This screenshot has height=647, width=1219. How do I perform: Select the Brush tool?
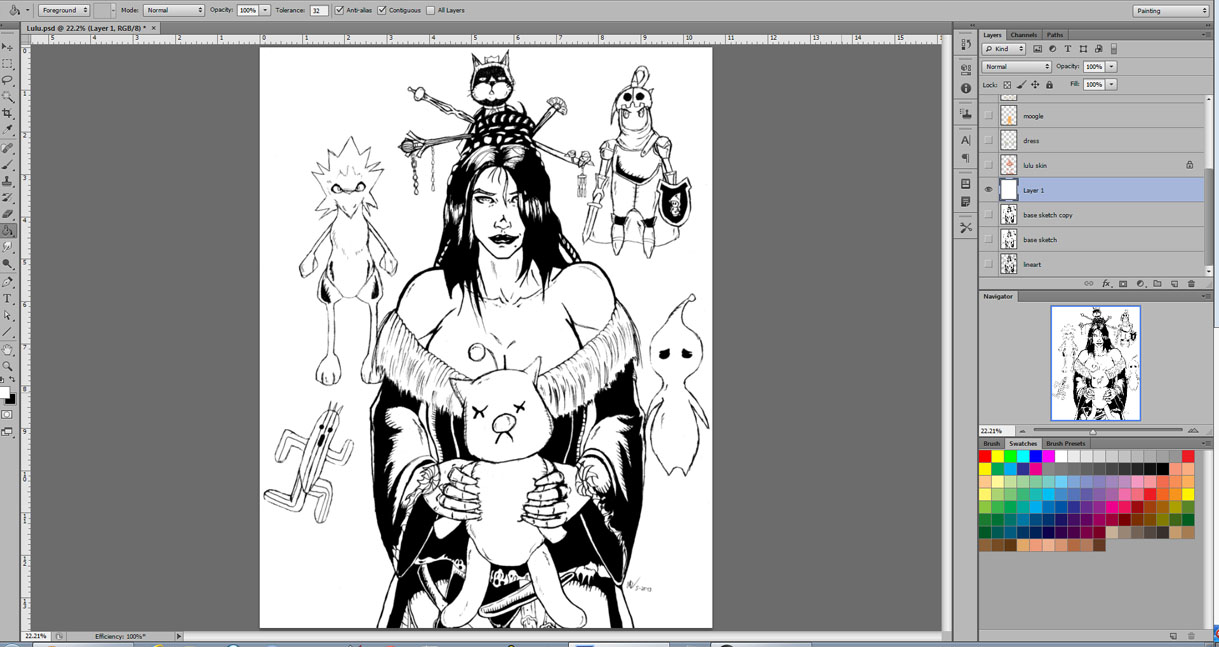pyautogui.click(x=8, y=165)
